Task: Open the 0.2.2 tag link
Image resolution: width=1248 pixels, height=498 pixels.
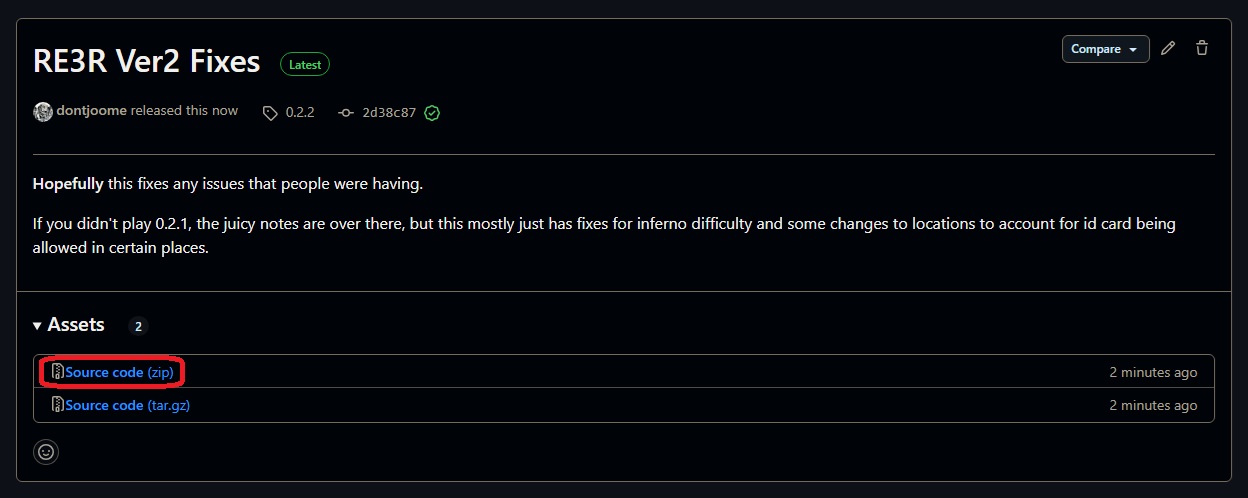Action: point(300,113)
